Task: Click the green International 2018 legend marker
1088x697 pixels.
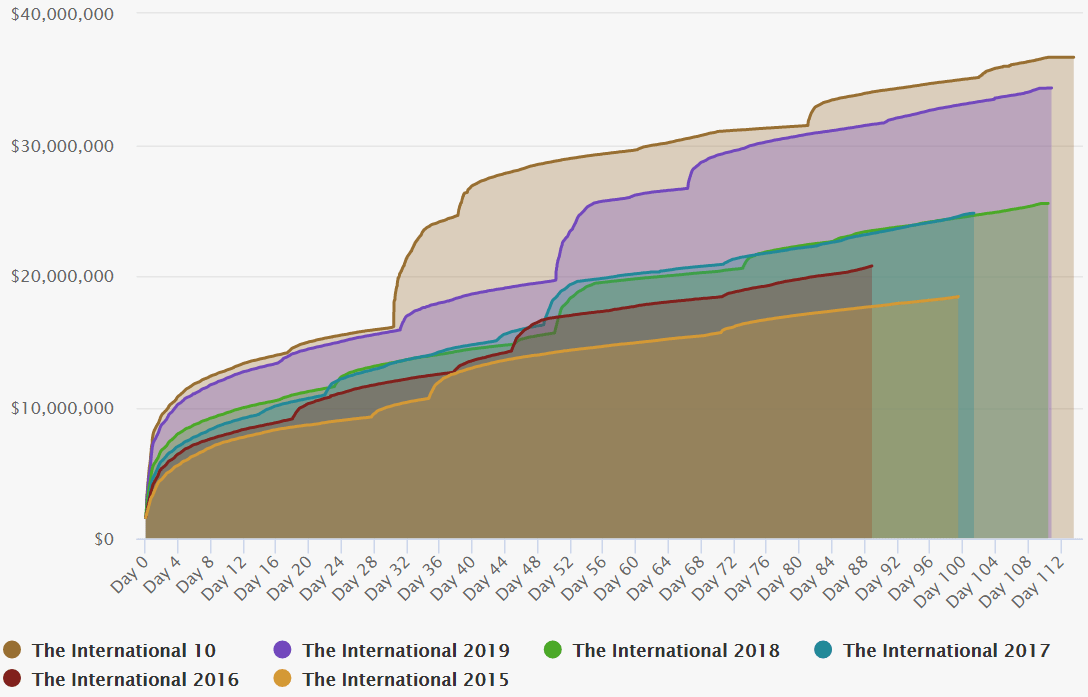Action: click(x=553, y=650)
